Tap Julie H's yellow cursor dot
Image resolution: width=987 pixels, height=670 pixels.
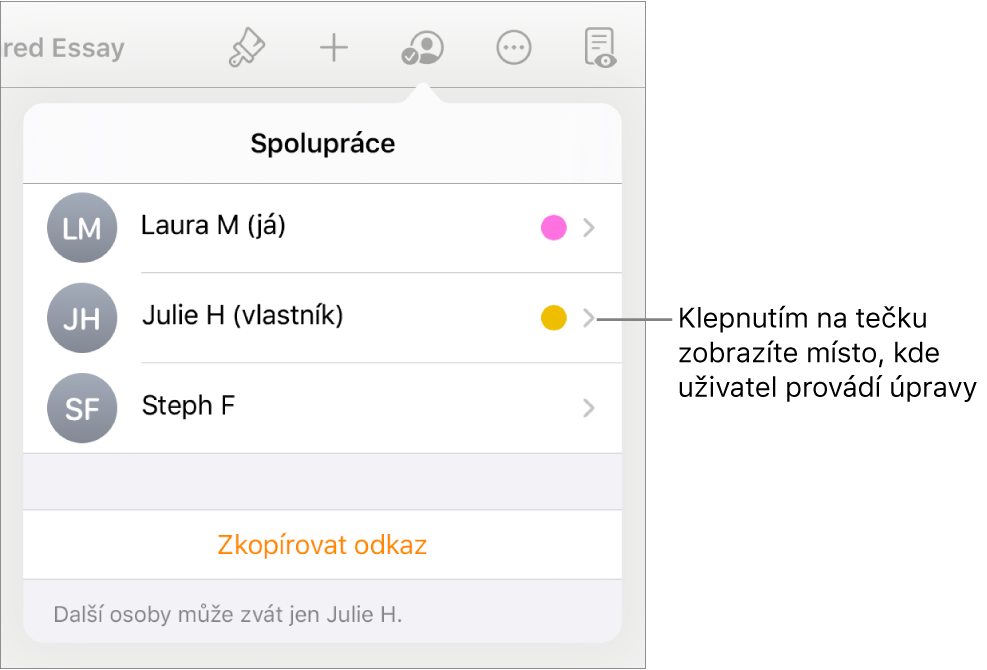click(x=553, y=318)
